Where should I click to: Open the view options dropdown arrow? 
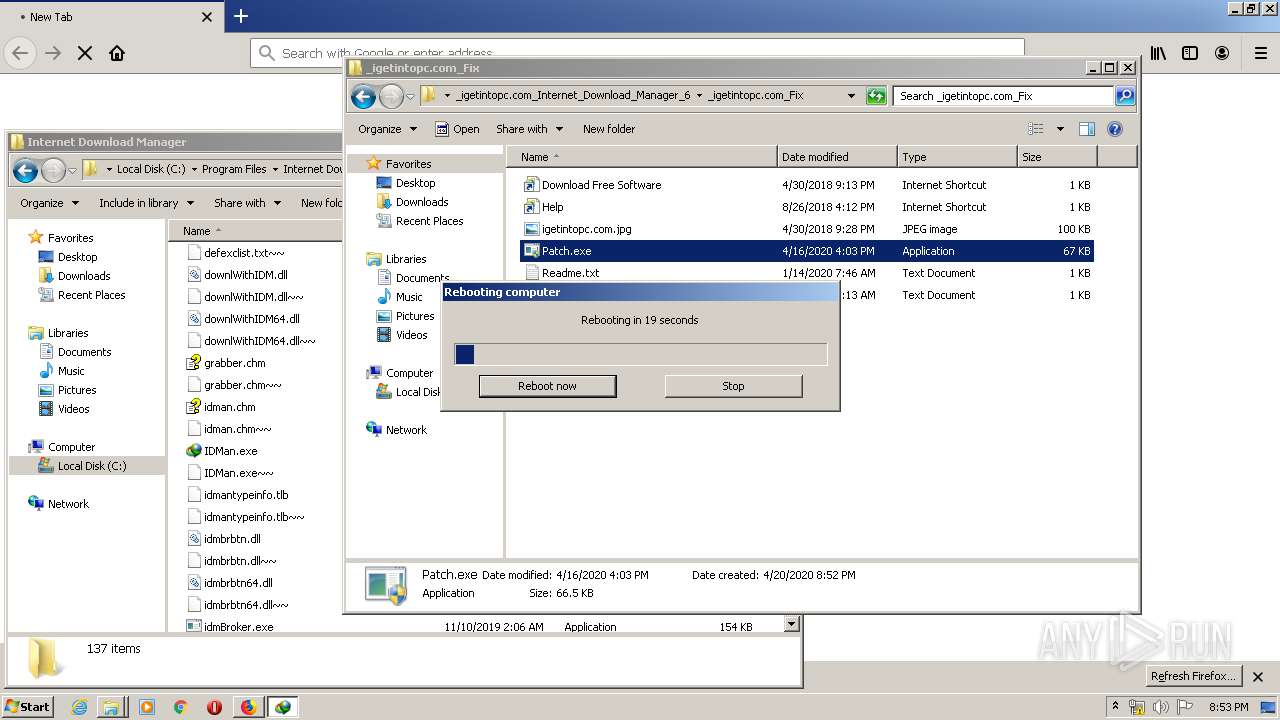coord(1060,129)
